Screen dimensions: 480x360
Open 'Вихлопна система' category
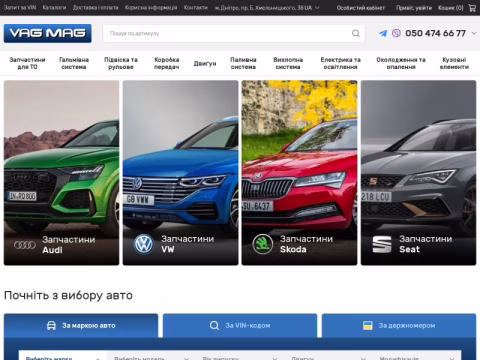pos(288,63)
